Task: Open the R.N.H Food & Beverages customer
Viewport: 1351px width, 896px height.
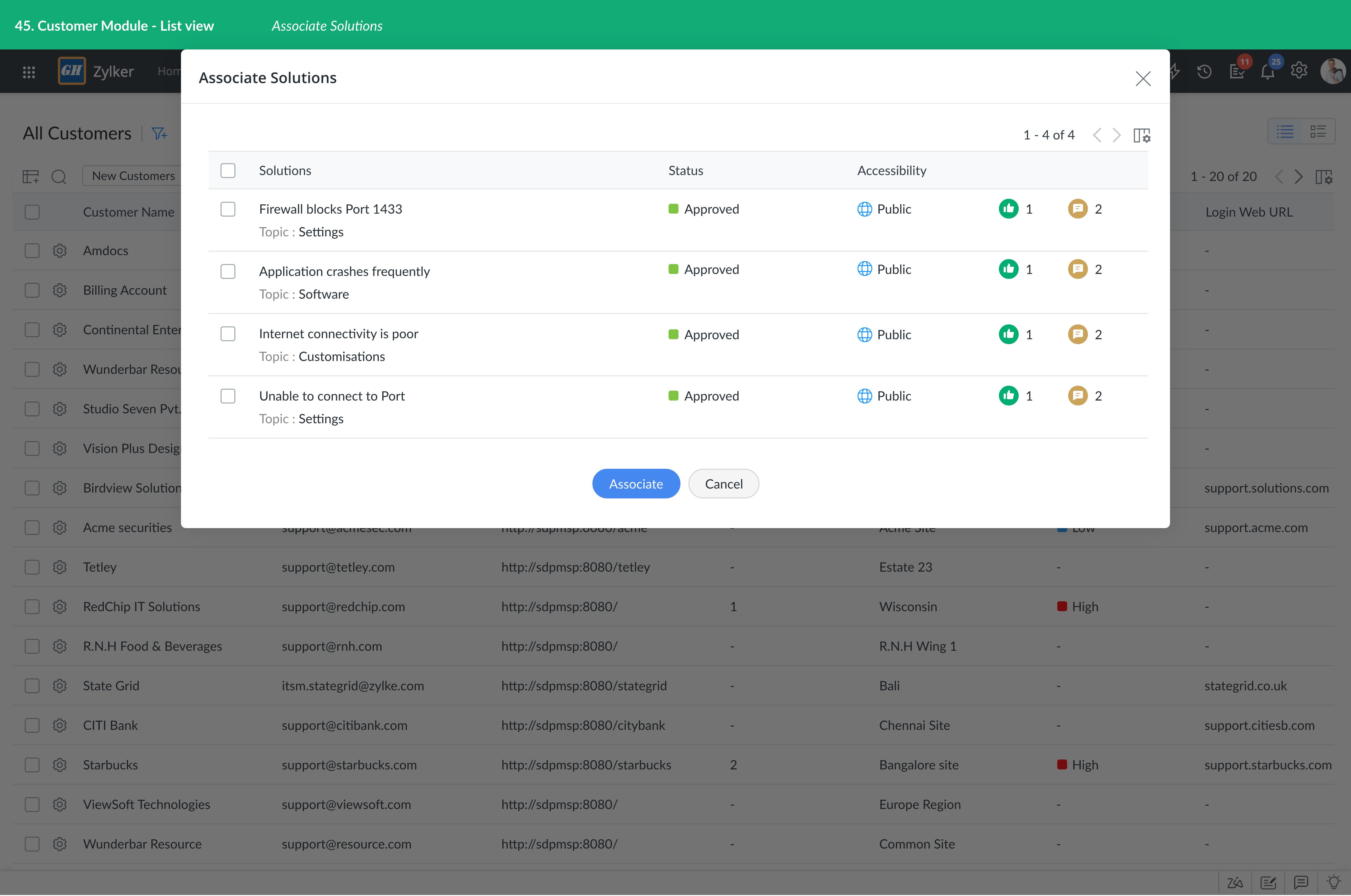Action: pyautogui.click(x=153, y=646)
